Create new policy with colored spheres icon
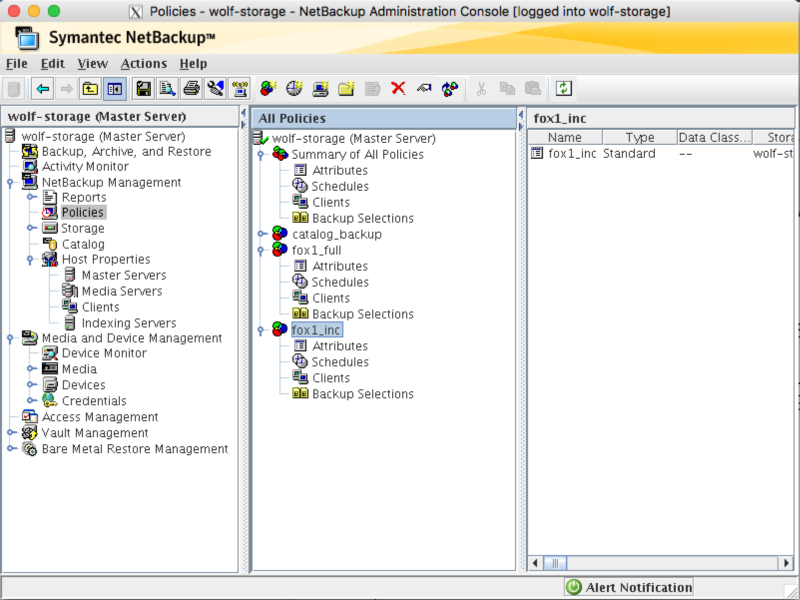The image size is (800, 600). coord(268,89)
